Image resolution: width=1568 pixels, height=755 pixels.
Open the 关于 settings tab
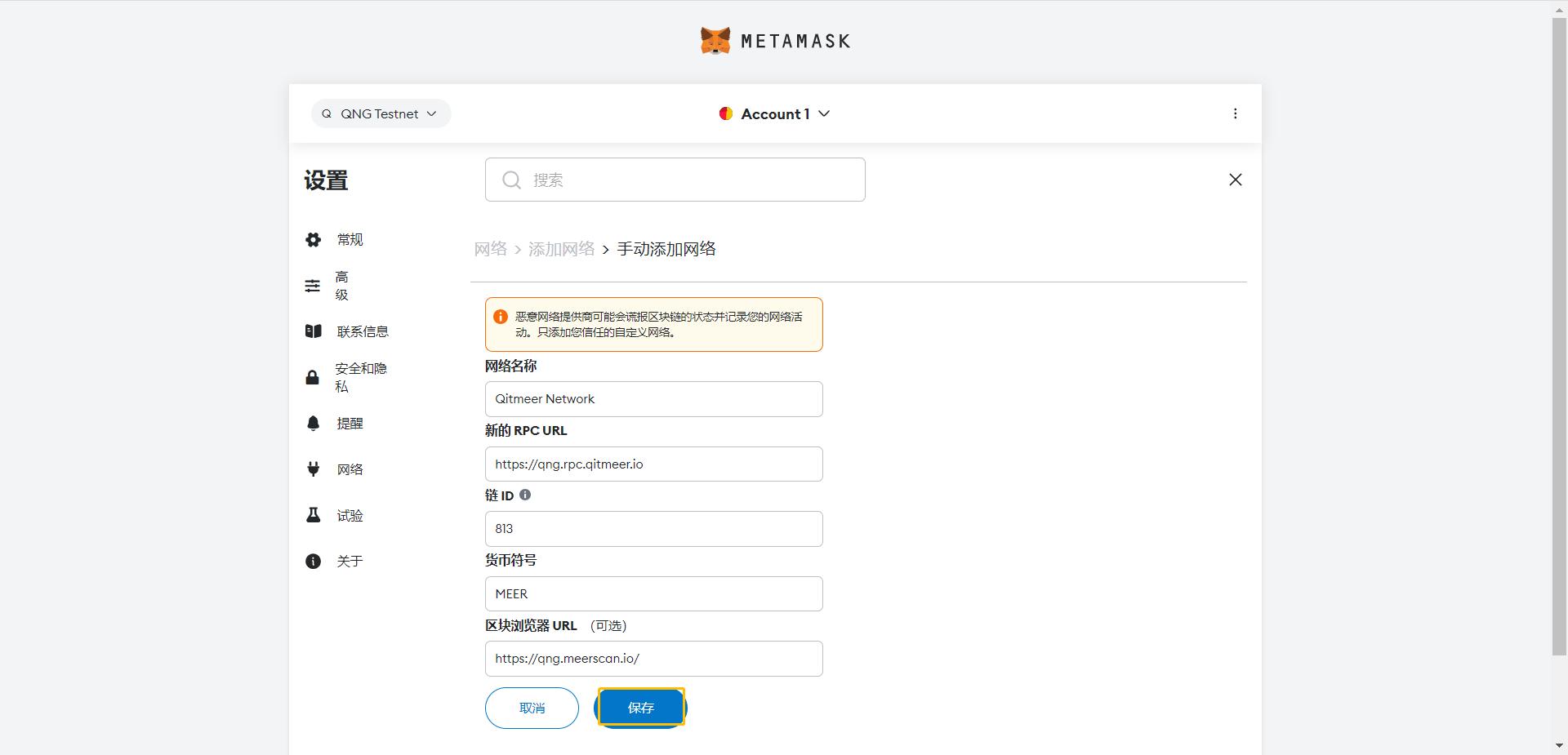(350, 561)
